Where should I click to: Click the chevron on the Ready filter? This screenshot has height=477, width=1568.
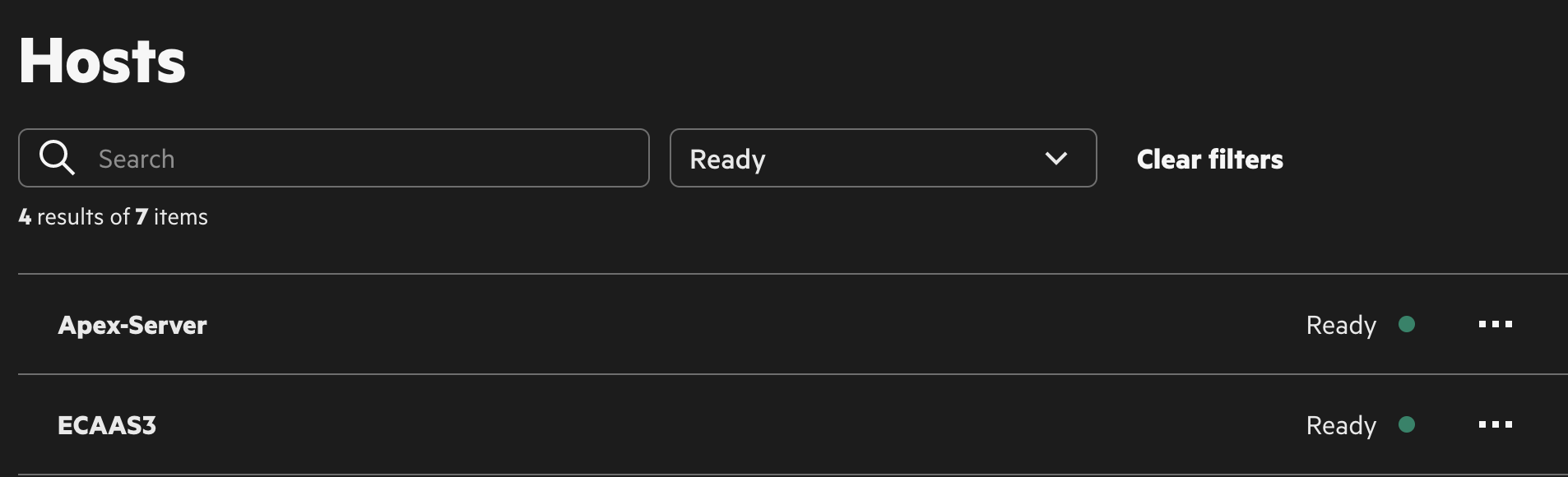pyautogui.click(x=1057, y=158)
